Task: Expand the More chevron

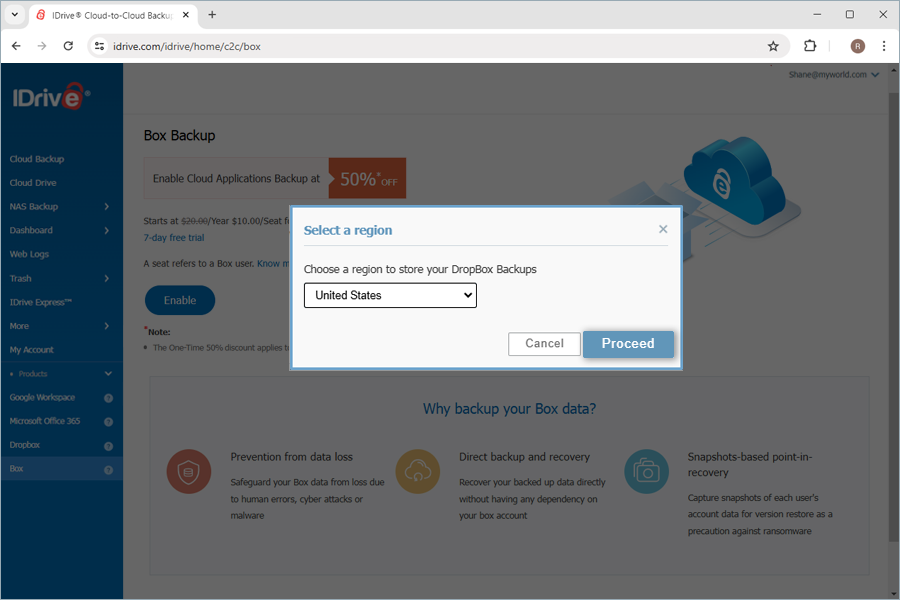Action: pyautogui.click(x=107, y=326)
